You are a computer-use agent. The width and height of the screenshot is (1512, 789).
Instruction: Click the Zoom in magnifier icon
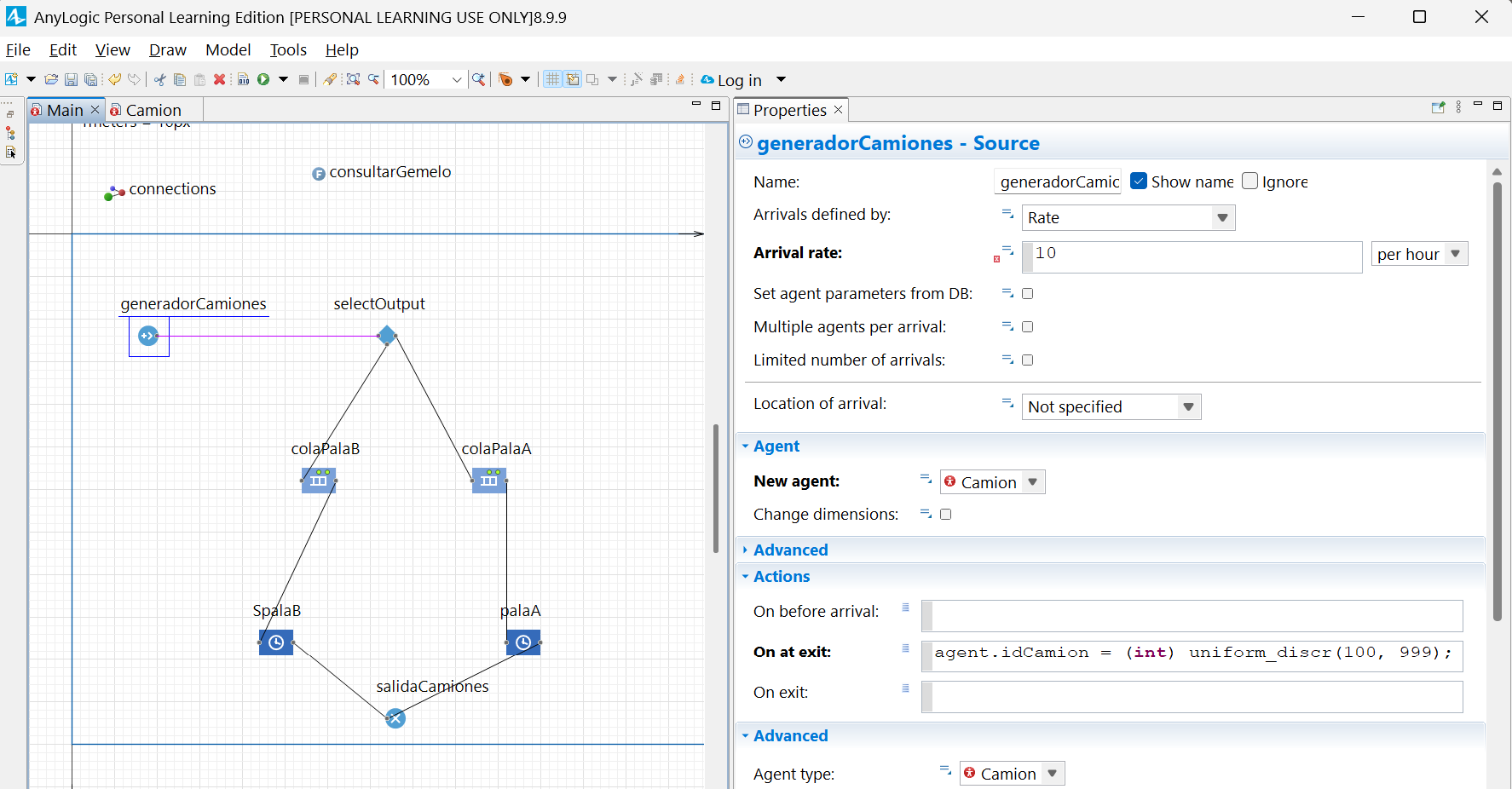pyautogui.click(x=479, y=79)
